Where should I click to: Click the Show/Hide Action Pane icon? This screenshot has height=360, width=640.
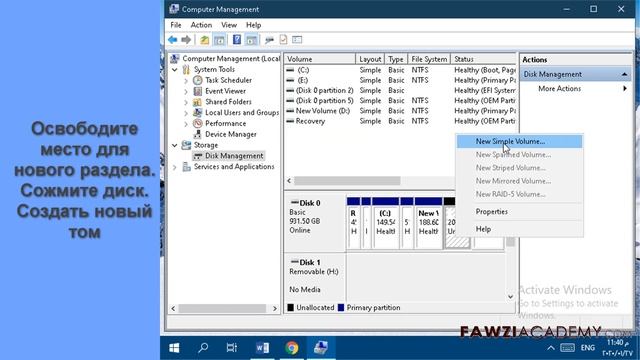click(x=251, y=40)
